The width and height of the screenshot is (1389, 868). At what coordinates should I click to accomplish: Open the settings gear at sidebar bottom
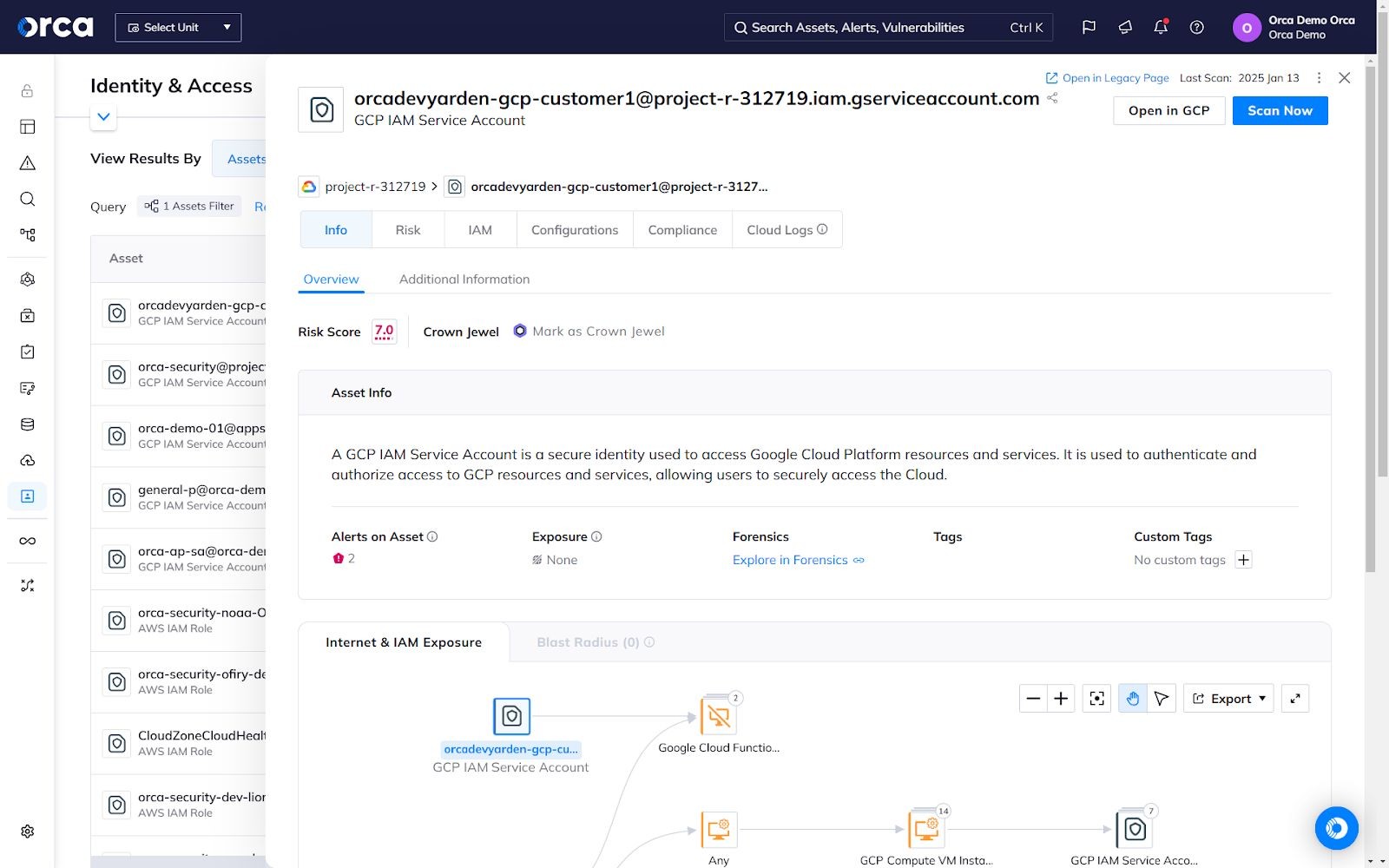27,831
